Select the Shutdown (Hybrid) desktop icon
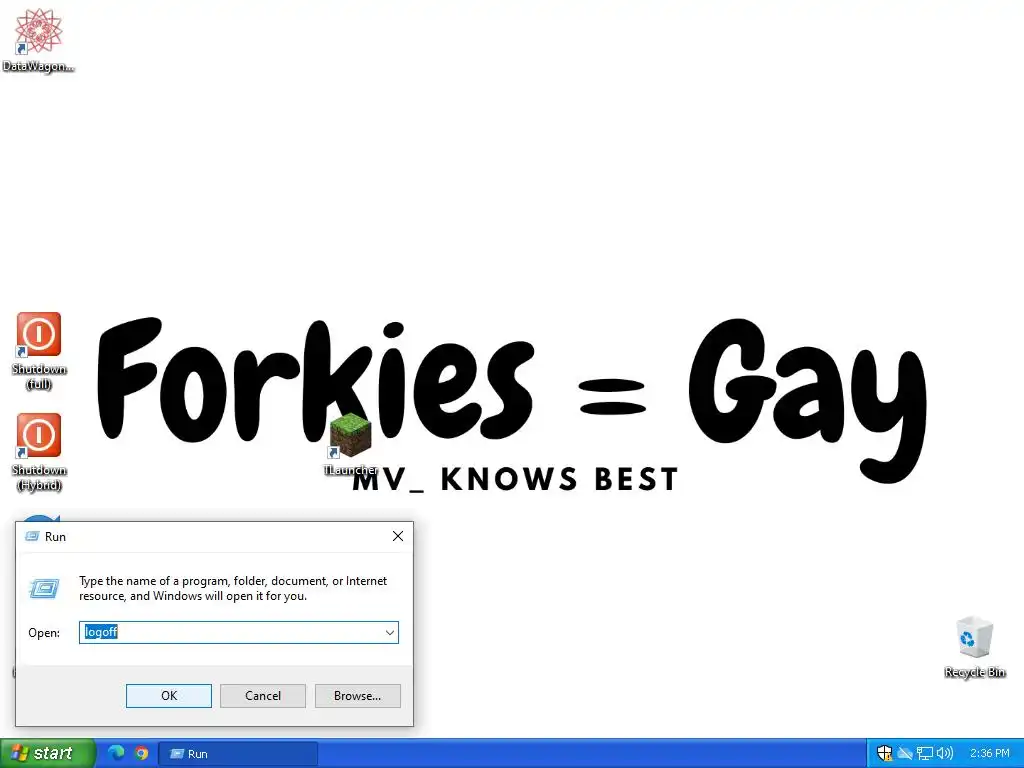Image resolution: width=1024 pixels, height=768 pixels. point(39,452)
